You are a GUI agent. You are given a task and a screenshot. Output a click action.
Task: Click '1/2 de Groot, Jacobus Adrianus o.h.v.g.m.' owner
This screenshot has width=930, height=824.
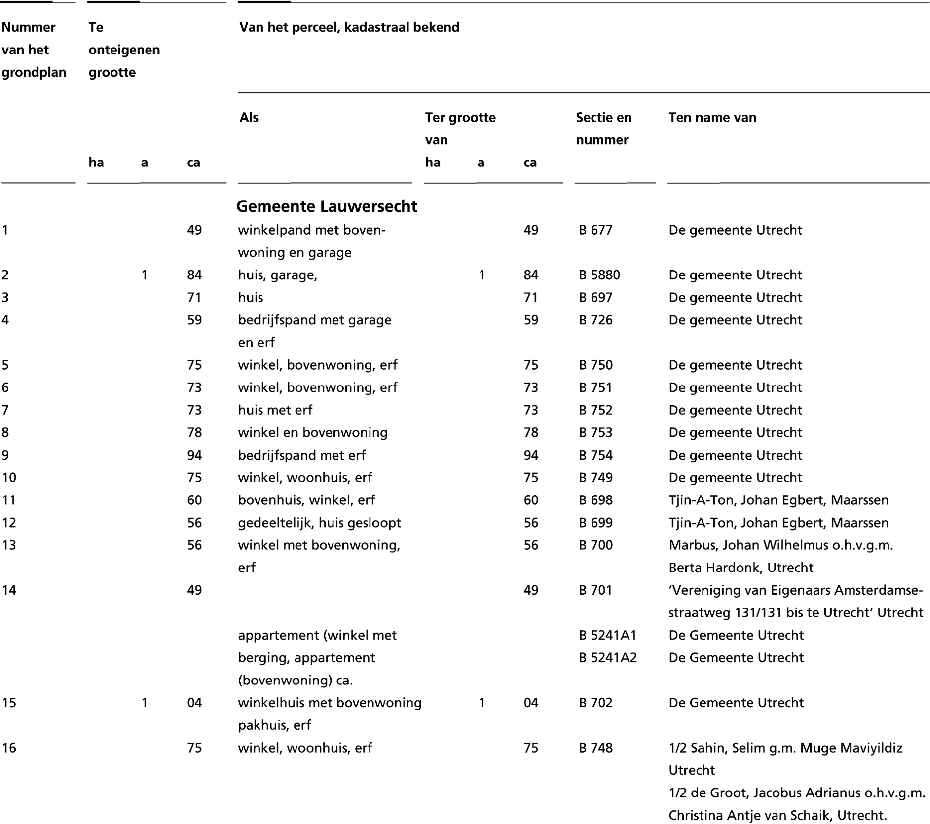[x=797, y=794]
